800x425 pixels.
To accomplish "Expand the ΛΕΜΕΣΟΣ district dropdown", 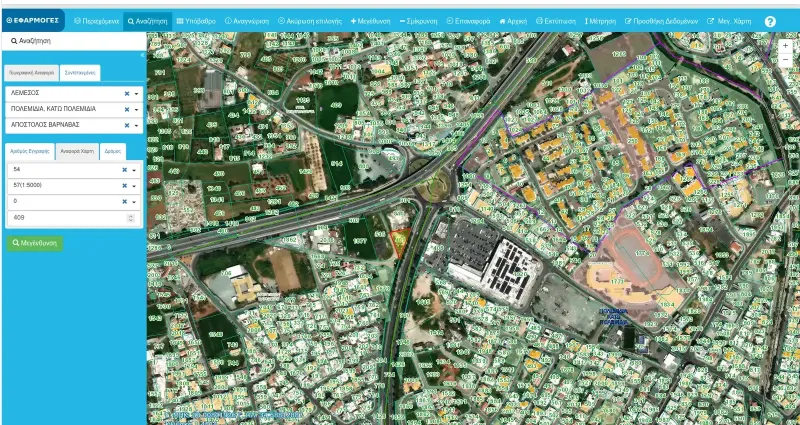I will (136, 94).
